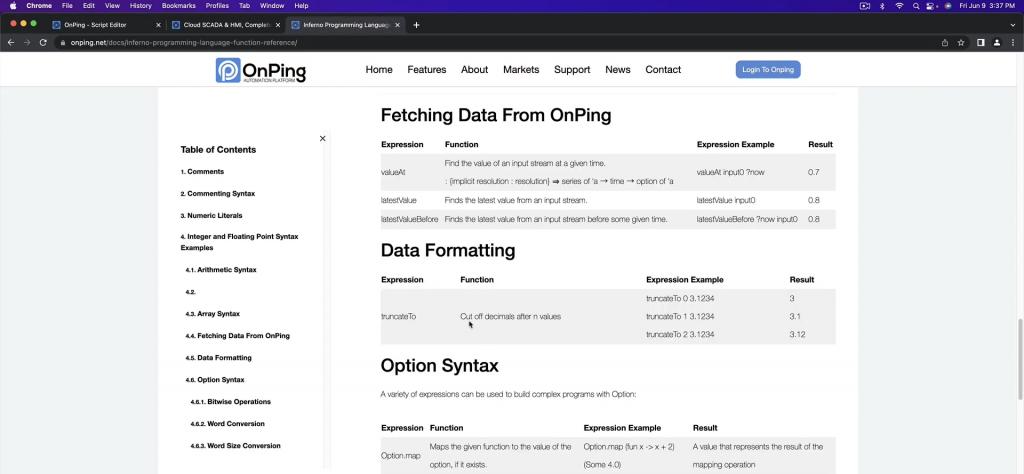Viewport: 1024px width, 474px height.
Task: Click the address bar URL field
Action: [x=496, y=42]
